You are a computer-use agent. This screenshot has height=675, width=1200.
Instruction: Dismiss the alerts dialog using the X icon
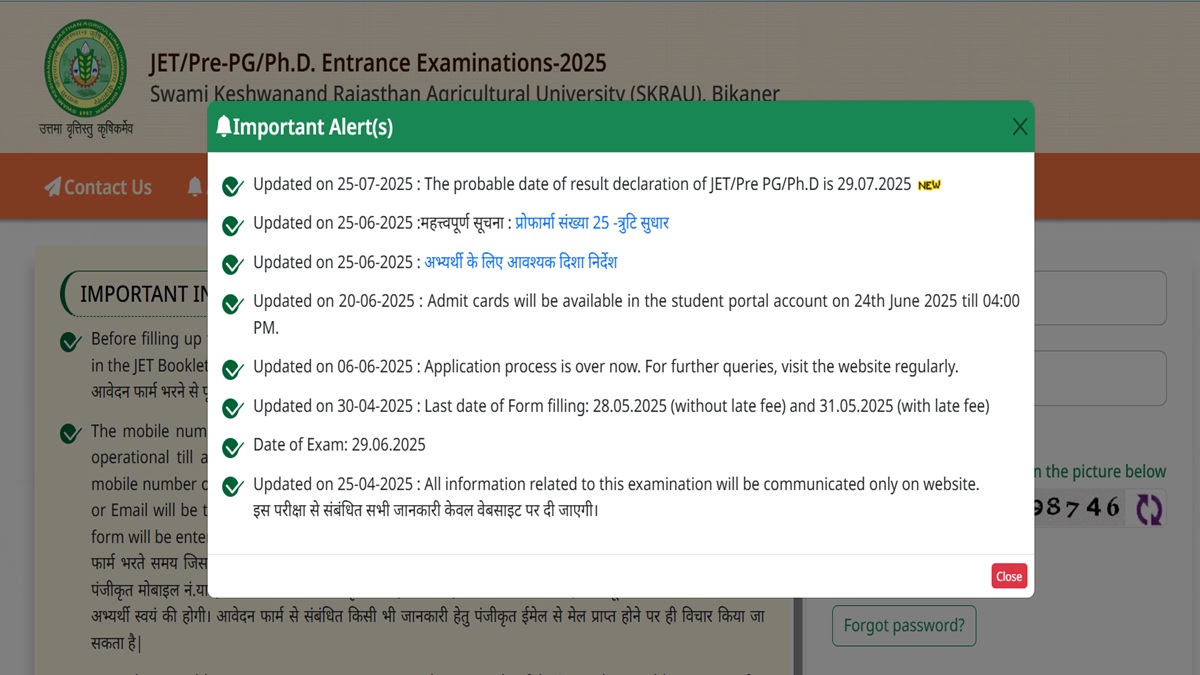(1019, 127)
